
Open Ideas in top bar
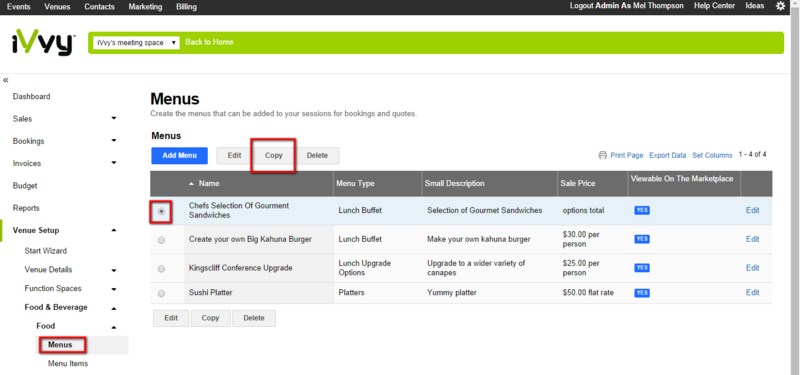(x=755, y=6)
